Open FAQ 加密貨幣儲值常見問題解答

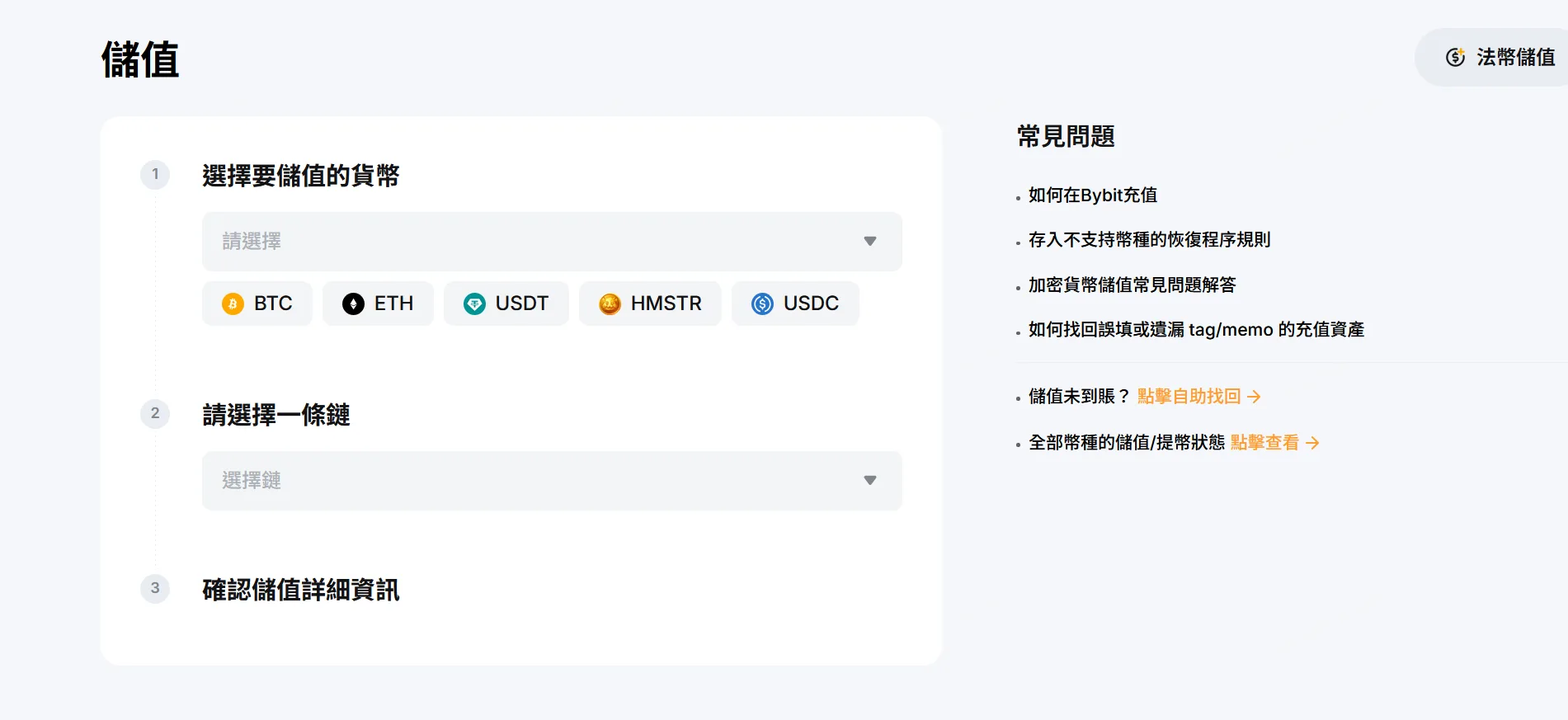point(1132,285)
